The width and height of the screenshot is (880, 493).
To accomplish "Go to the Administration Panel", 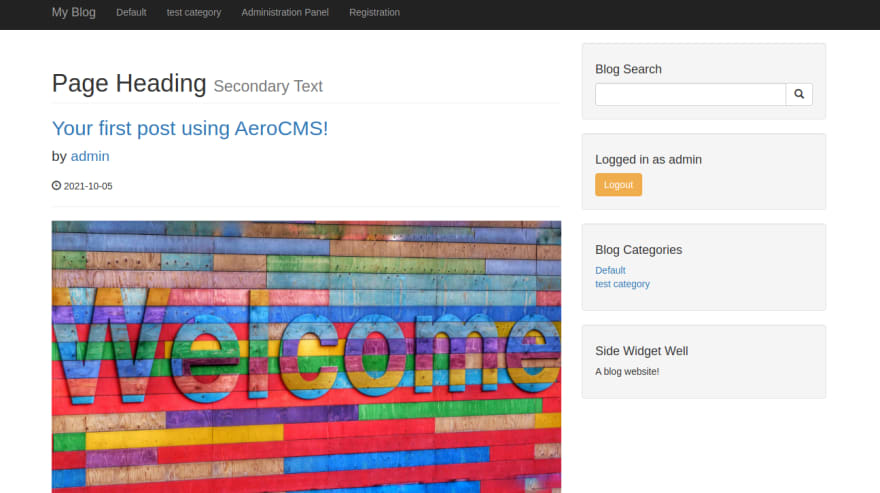I will pyautogui.click(x=285, y=12).
